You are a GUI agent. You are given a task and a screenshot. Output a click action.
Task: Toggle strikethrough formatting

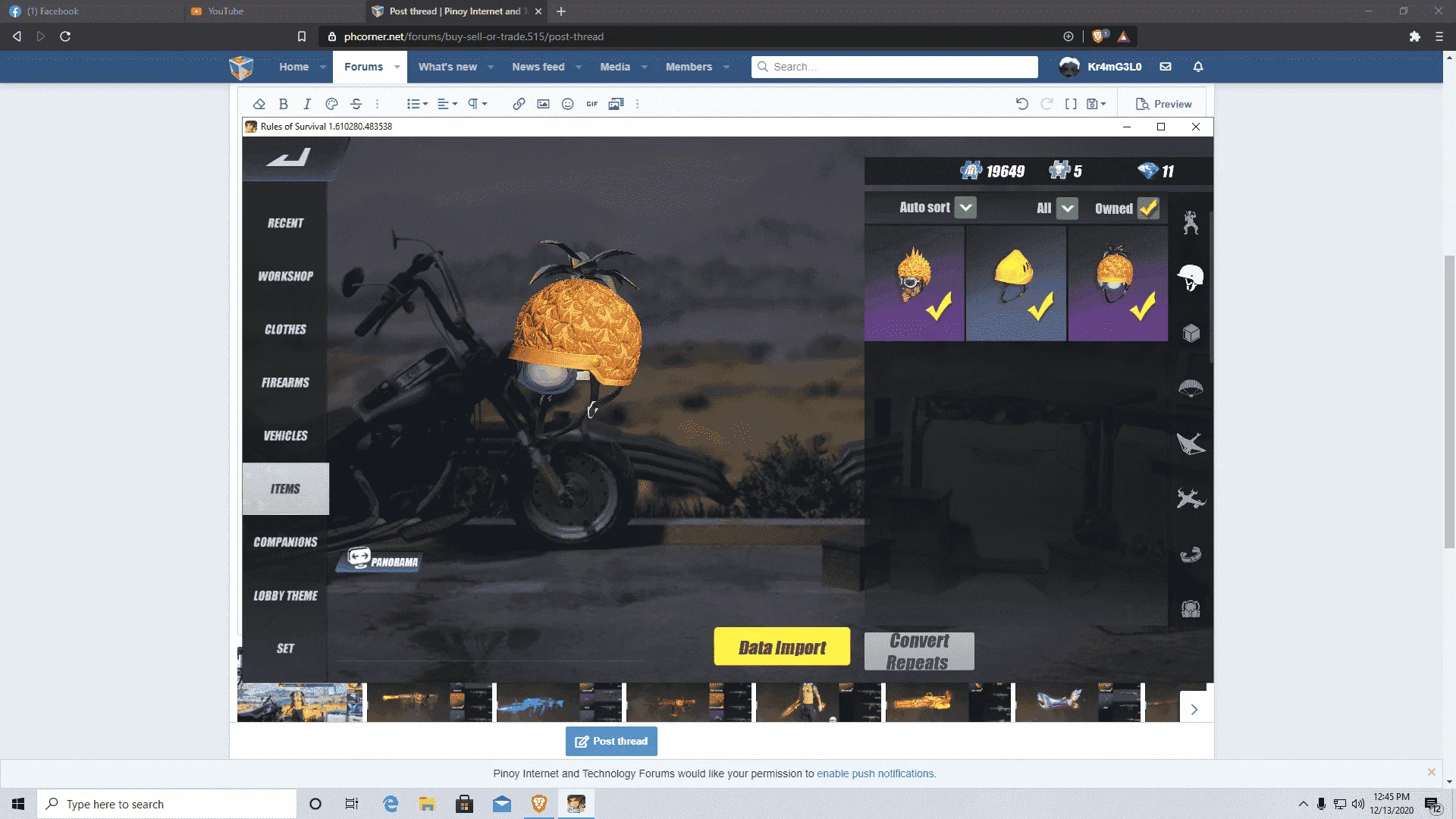pyautogui.click(x=356, y=104)
